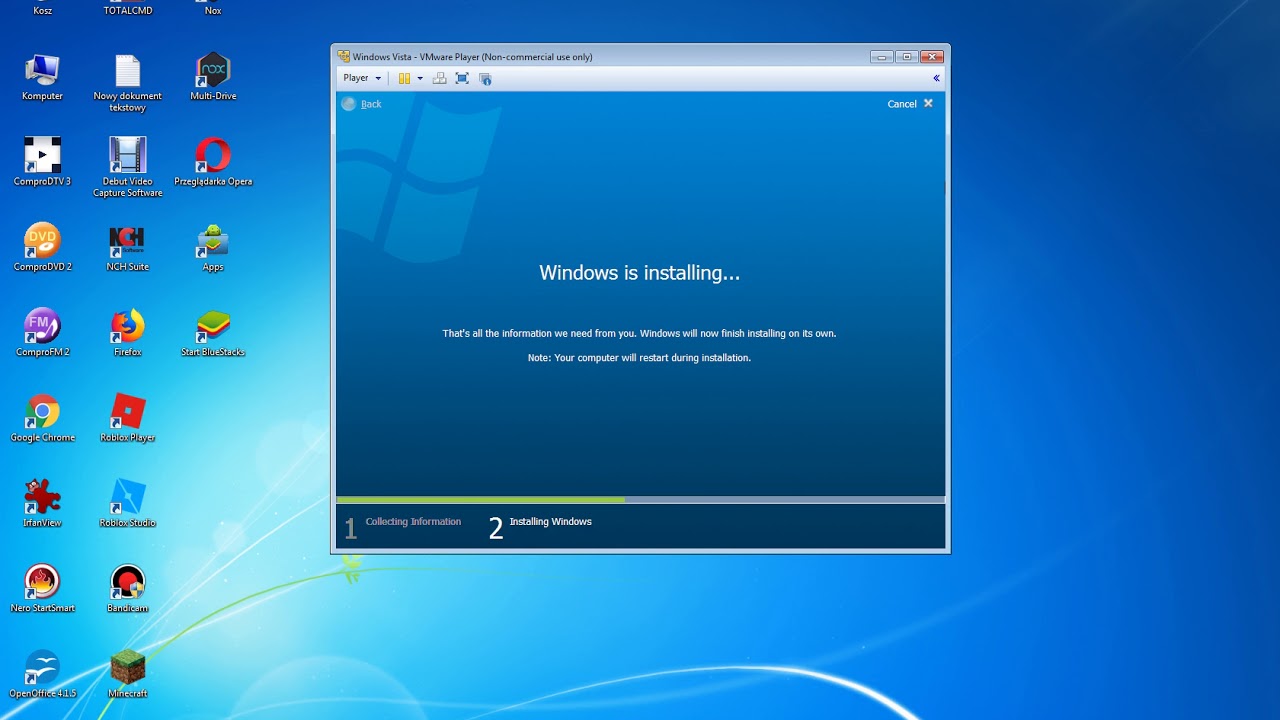Click the X icon beside Cancel
The height and width of the screenshot is (720, 1280).
[928, 103]
